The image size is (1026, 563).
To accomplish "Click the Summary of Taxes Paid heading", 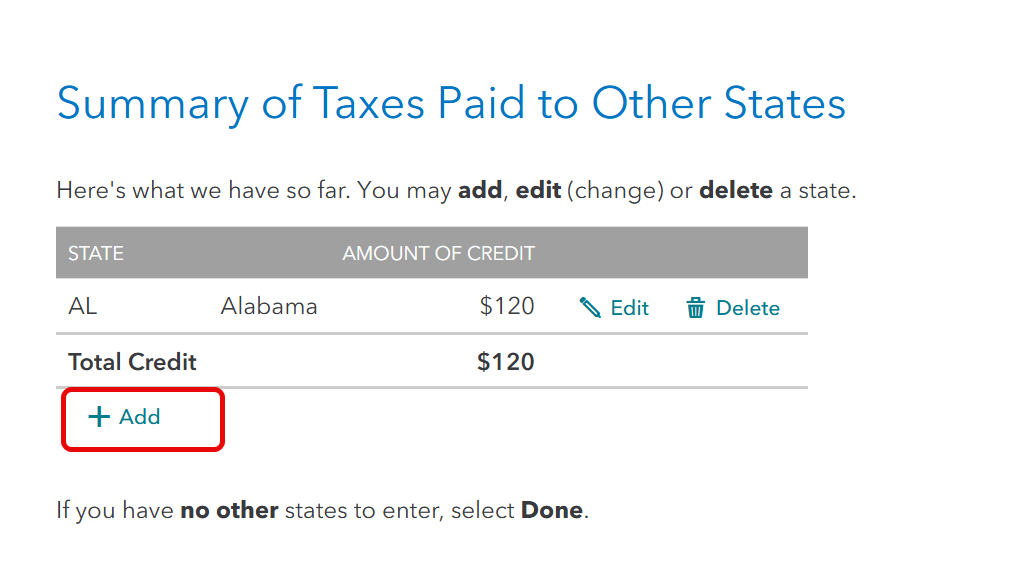I will (451, 103).
